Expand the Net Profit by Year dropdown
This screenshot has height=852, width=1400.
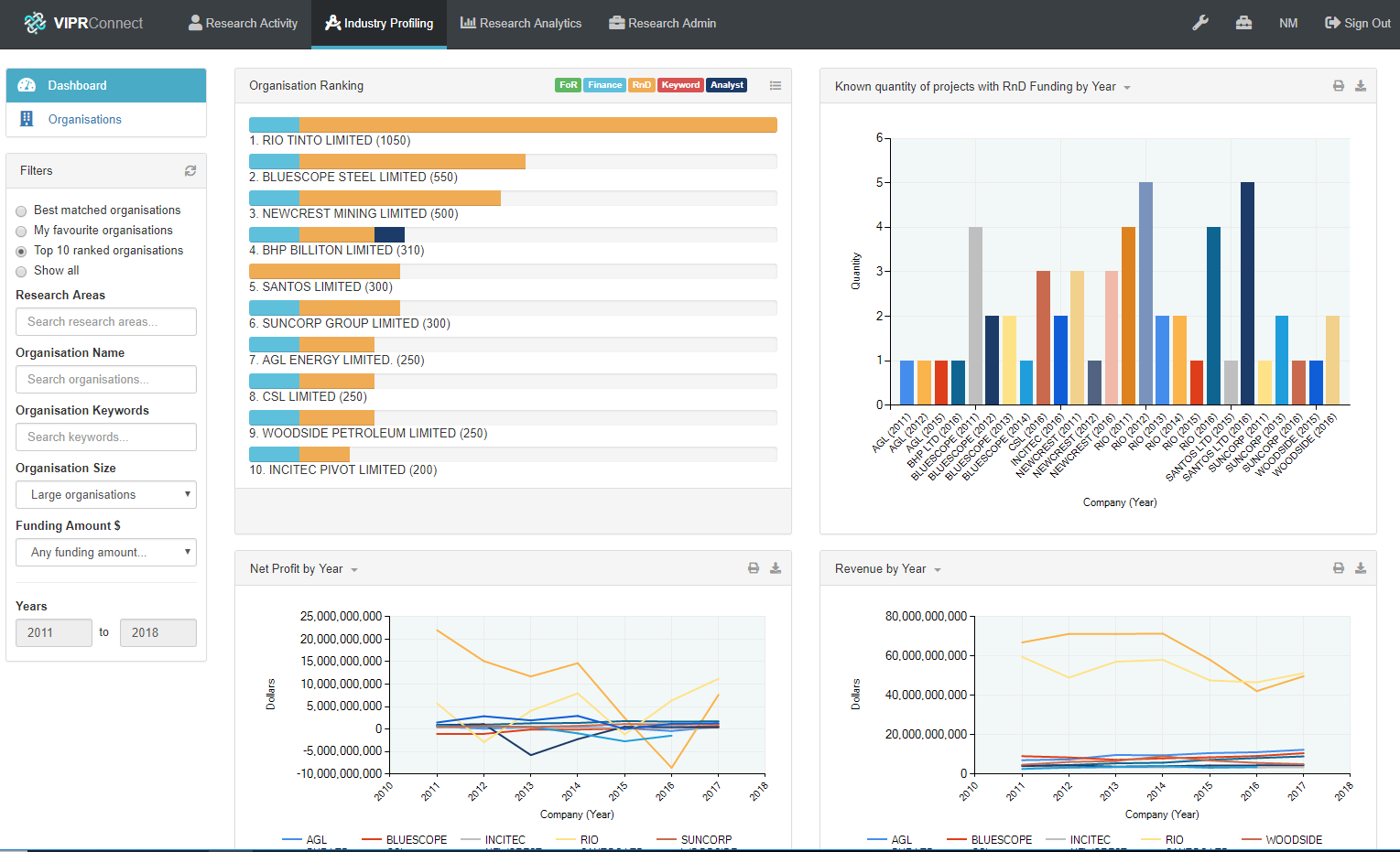[x=354, y=570]
